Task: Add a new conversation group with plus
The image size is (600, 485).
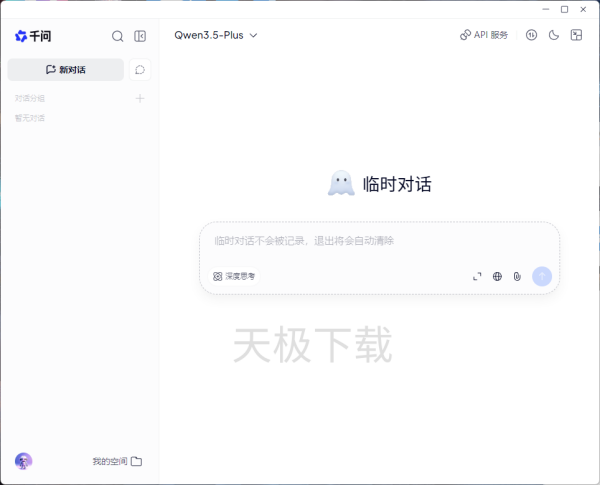Action: [x=140, y=98]
